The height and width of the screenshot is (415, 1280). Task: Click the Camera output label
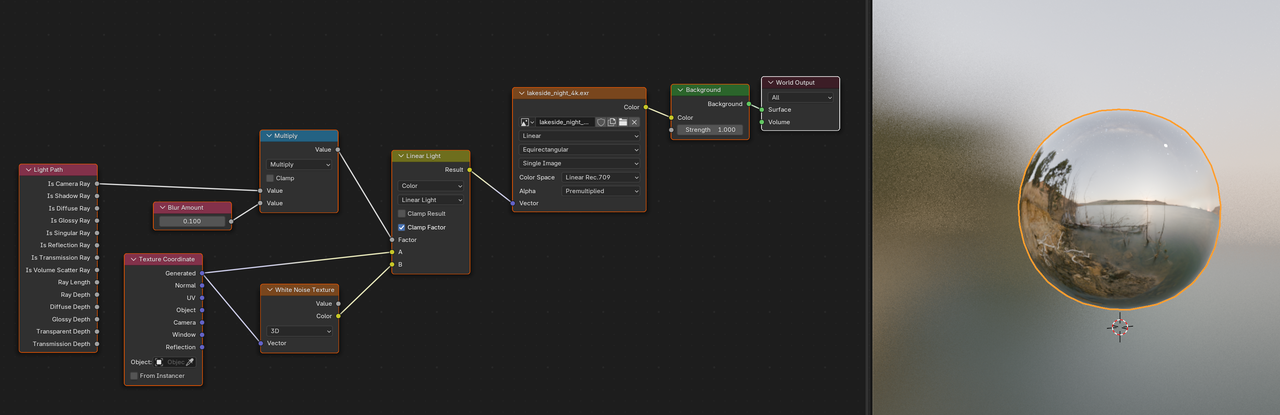click(x=184, y=322)
